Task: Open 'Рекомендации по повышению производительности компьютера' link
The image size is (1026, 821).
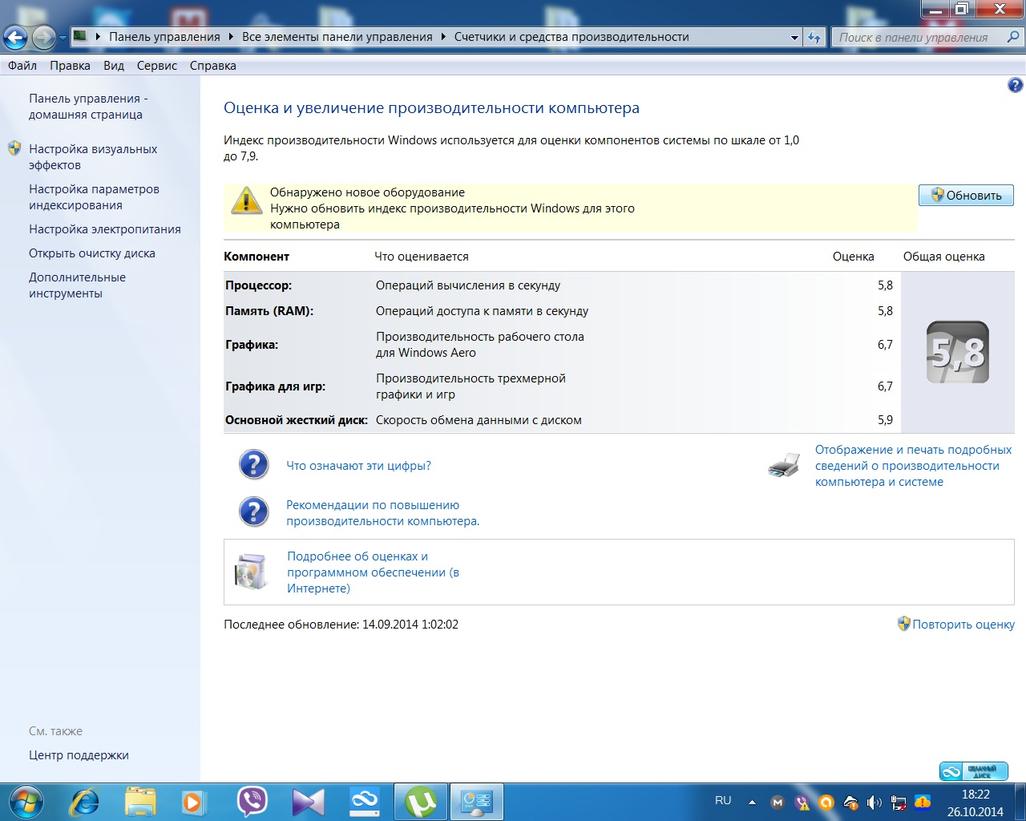Action: 383,513
